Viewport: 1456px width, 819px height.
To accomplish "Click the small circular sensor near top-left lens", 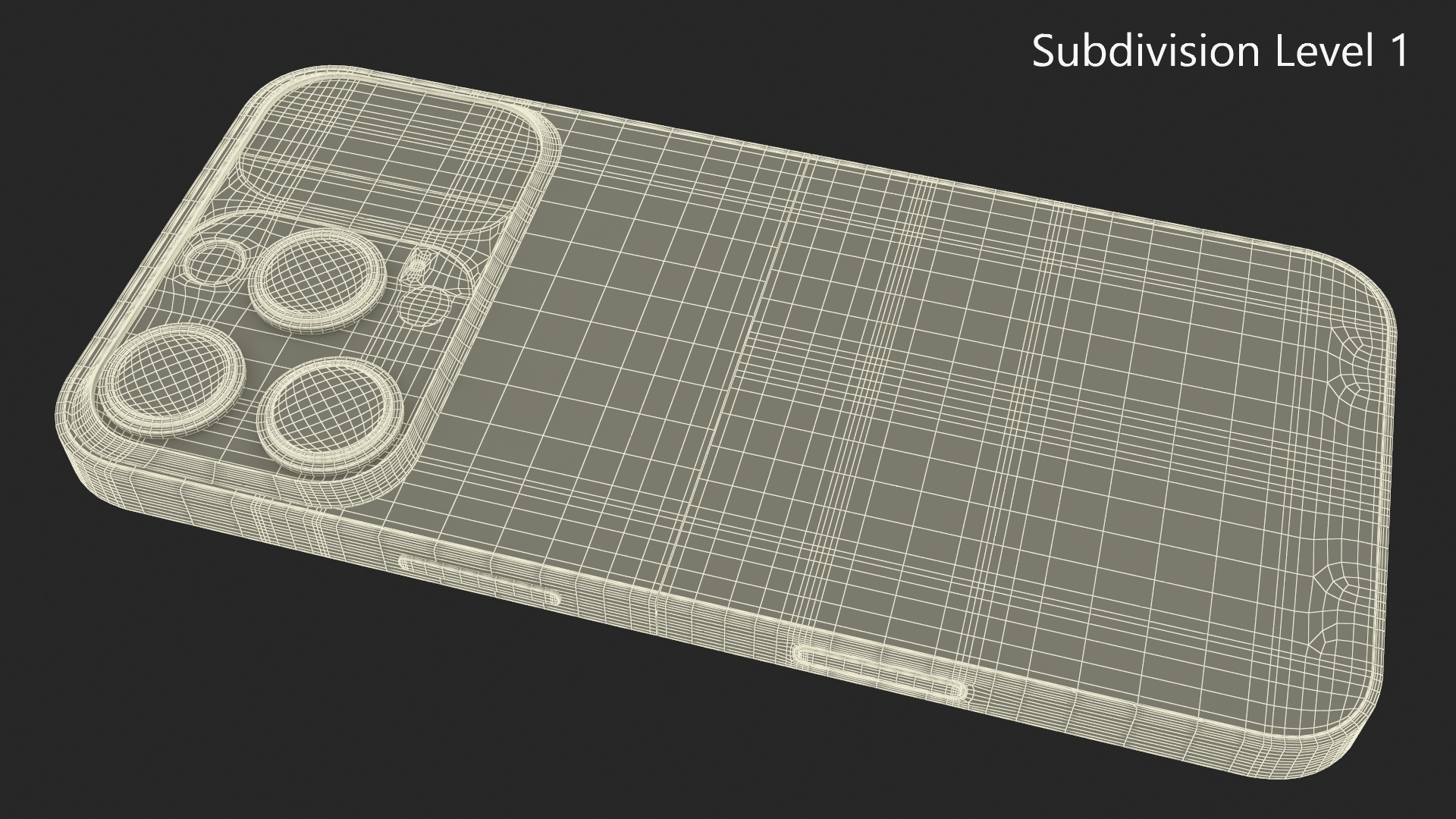I will [215, 263].
